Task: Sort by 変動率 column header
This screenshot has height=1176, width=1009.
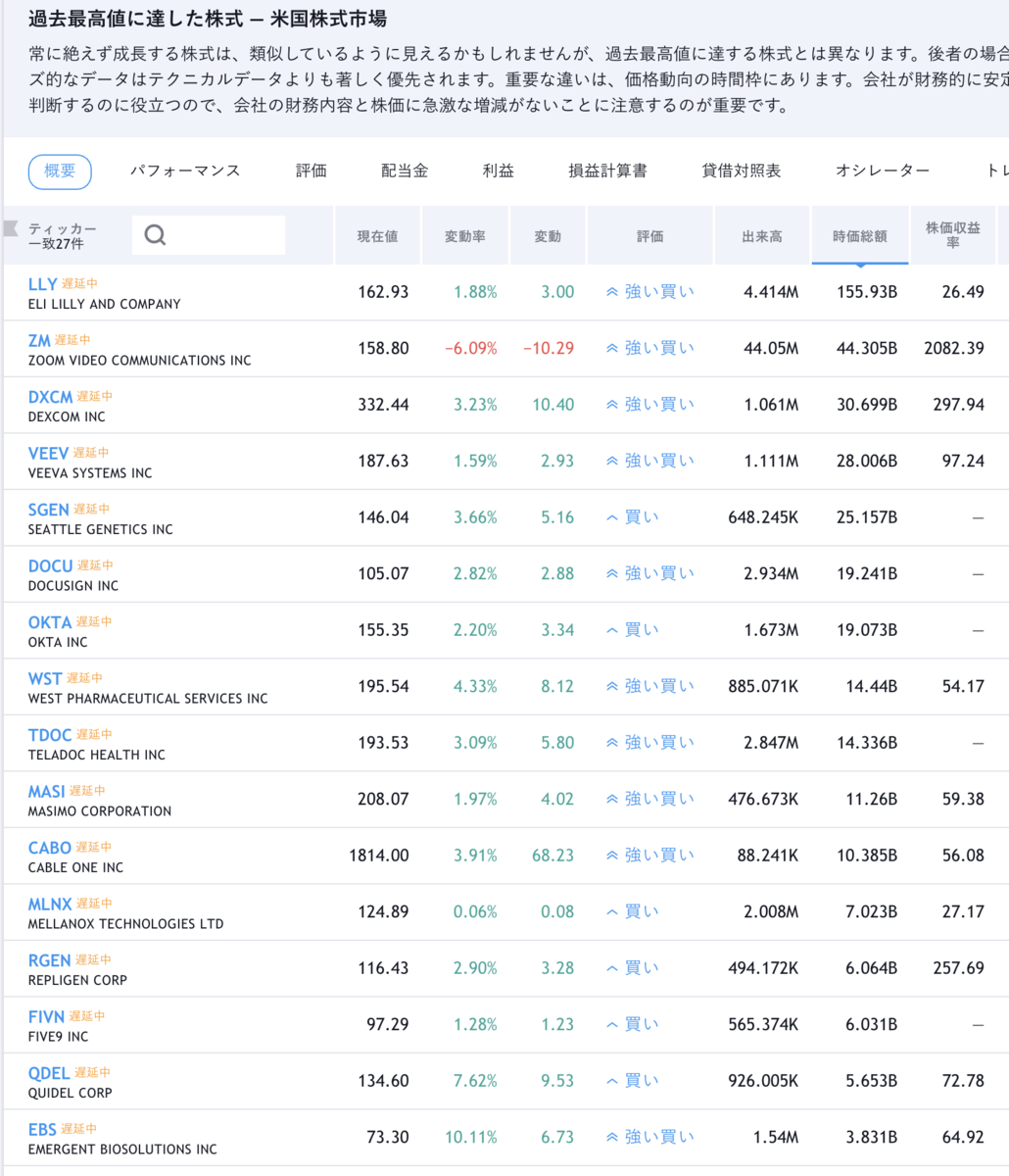Action: 465,235
